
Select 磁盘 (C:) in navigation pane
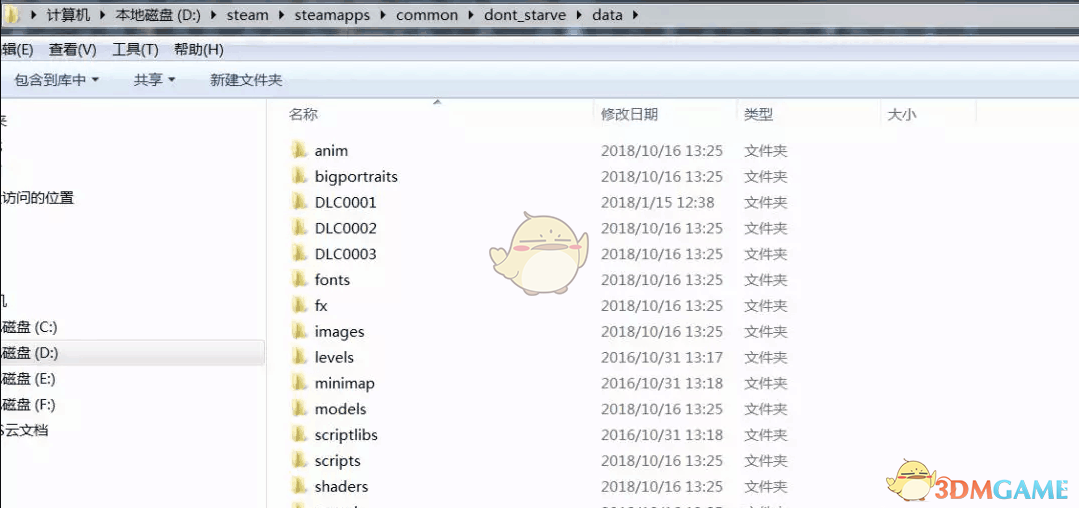29,327
